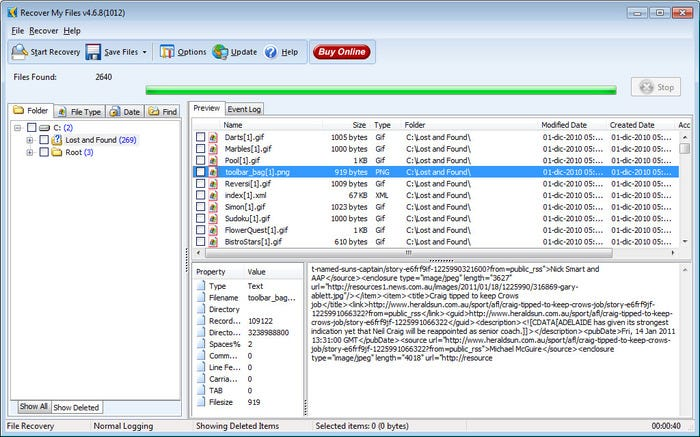The width and height of the screenshot is (700, 437).
Task: Open Help via the question mark icon
Action: point(270,52)
